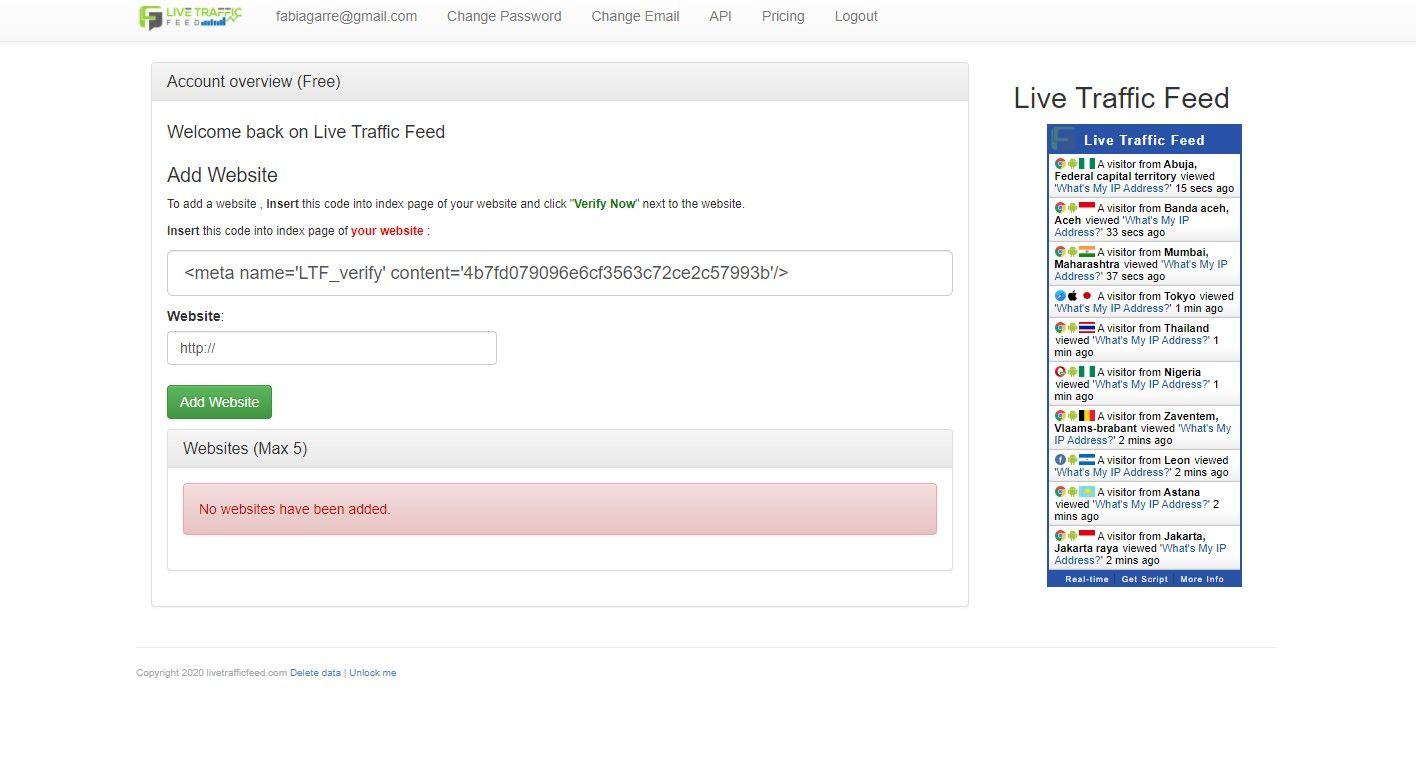Click 'Account overview (Free)' panel header
The image size is (1416, 772).
(560, 82)
